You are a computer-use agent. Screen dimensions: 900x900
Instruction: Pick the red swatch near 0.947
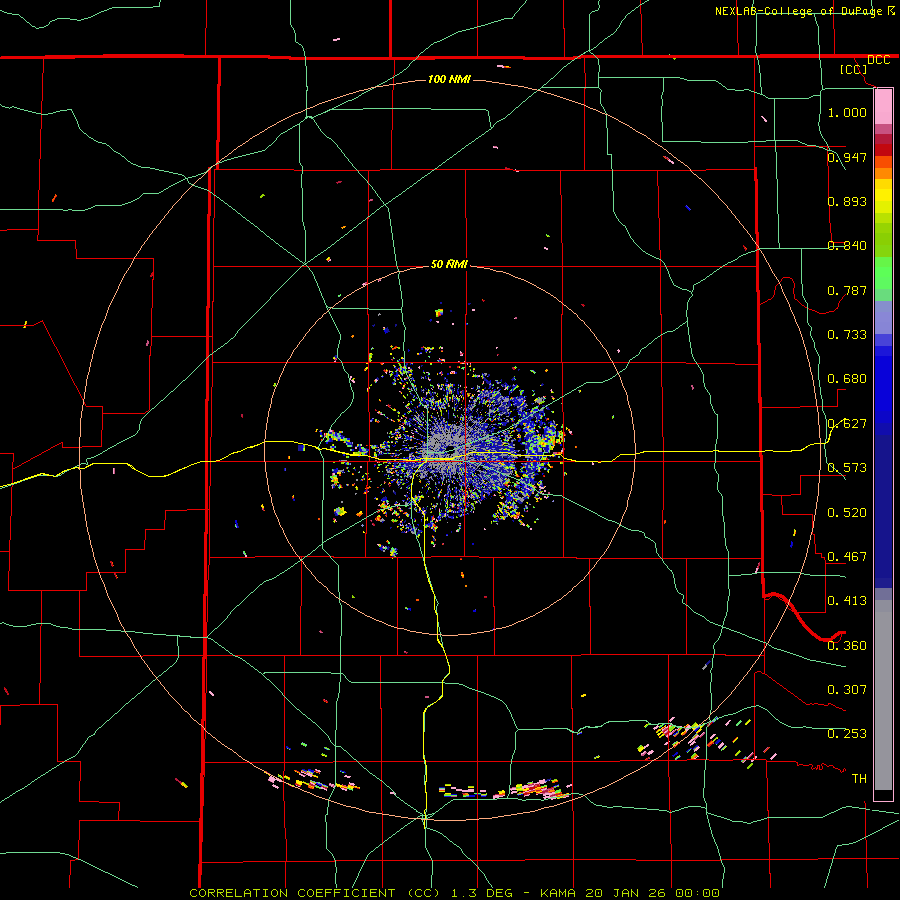(883, 149)
